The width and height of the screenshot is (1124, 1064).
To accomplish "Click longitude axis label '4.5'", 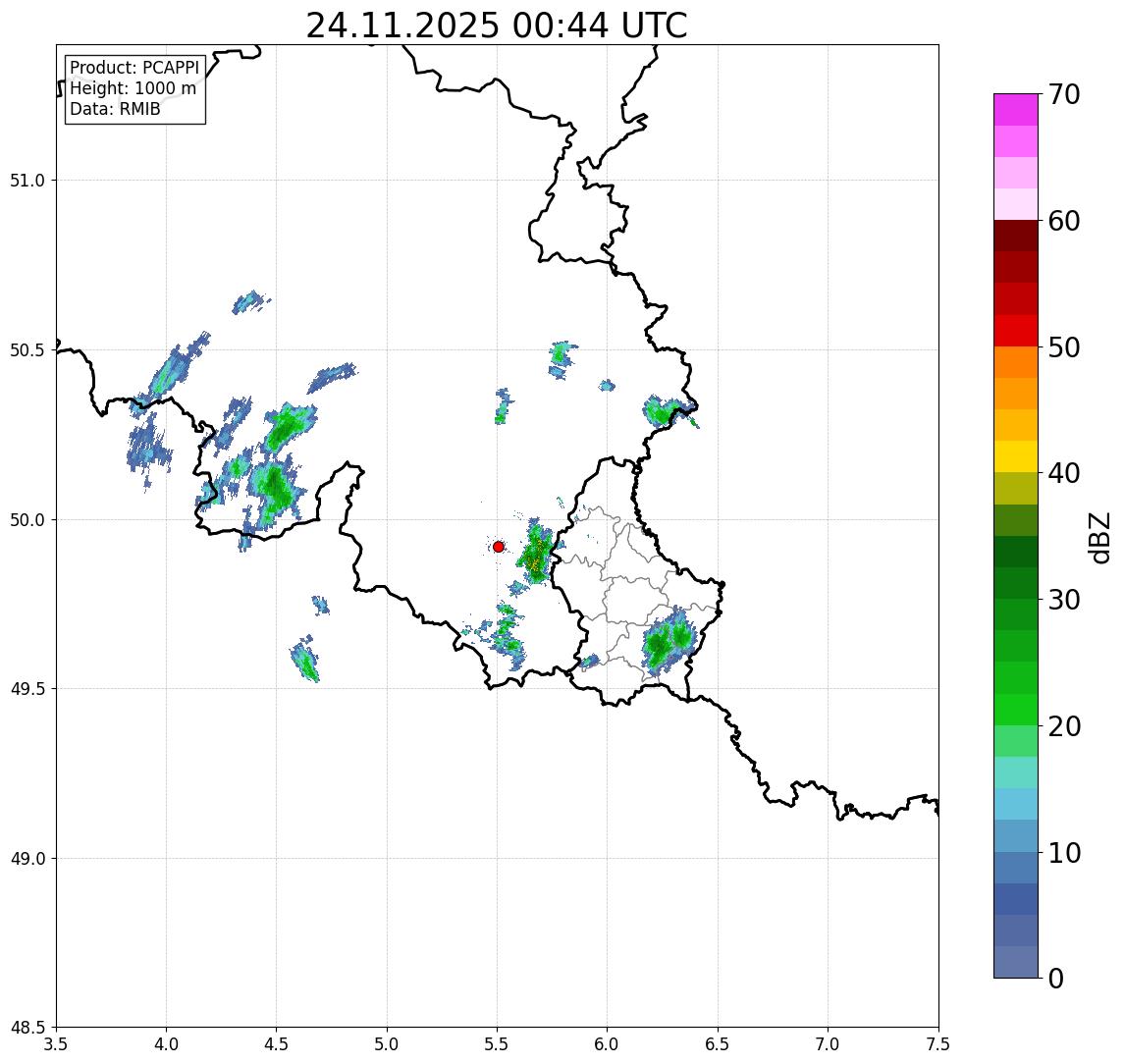I will 277,1043.
